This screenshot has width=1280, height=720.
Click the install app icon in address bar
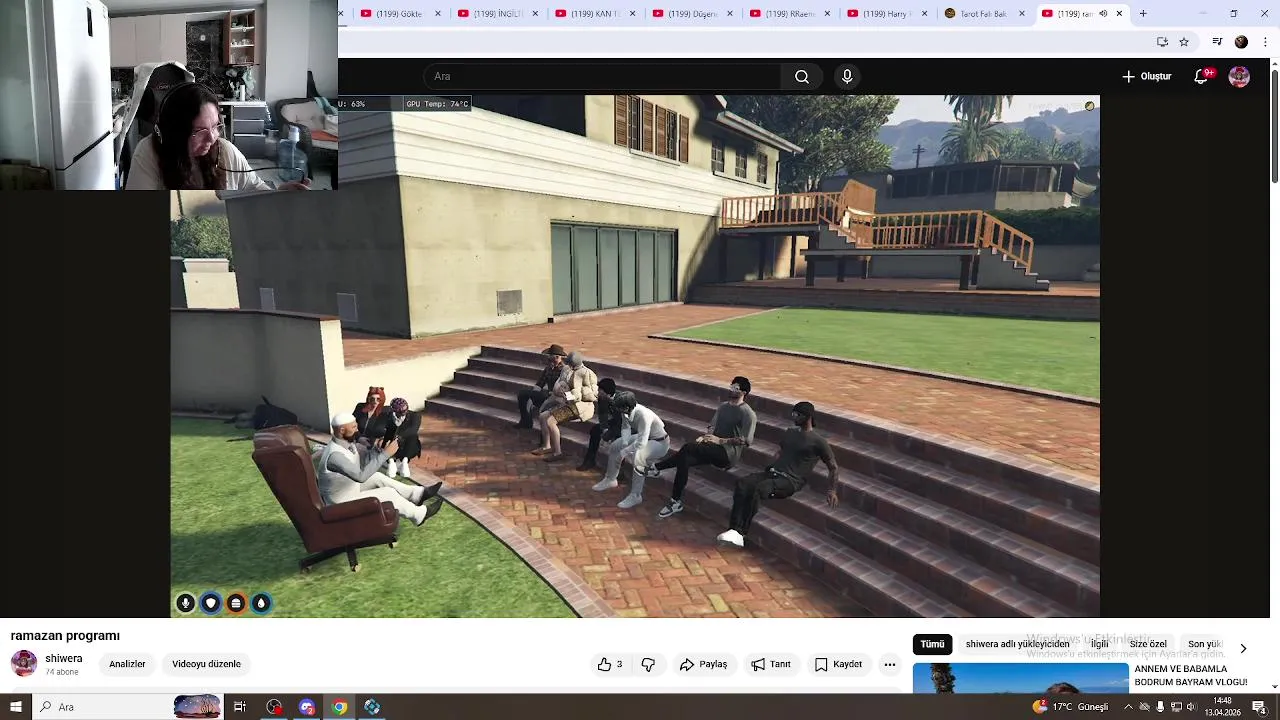pos(1162,42)
